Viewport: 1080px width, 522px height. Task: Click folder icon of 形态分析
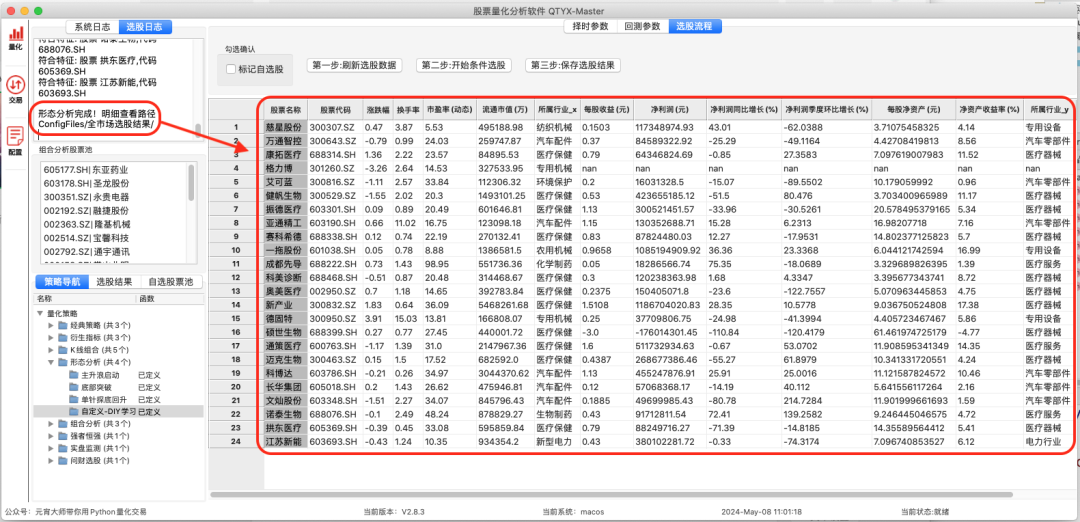tap(63, 362)
